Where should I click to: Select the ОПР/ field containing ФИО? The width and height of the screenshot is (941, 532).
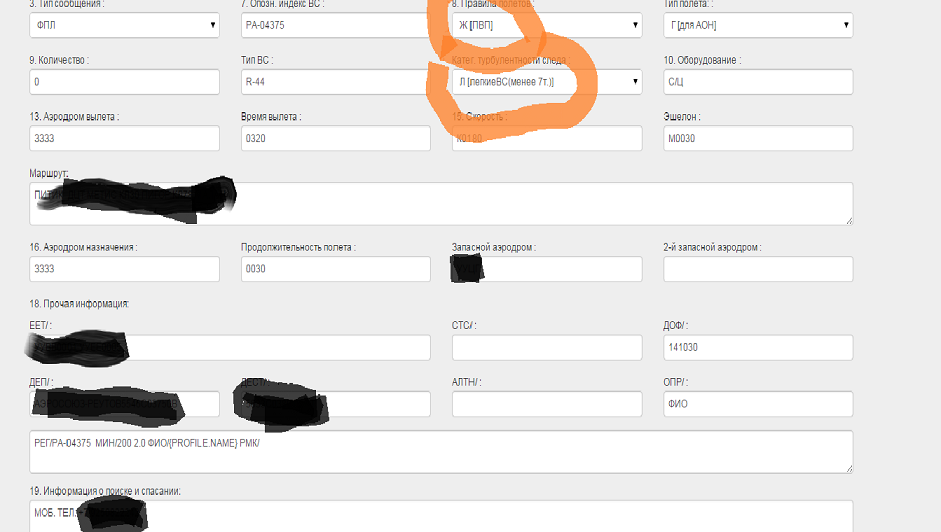757,404
